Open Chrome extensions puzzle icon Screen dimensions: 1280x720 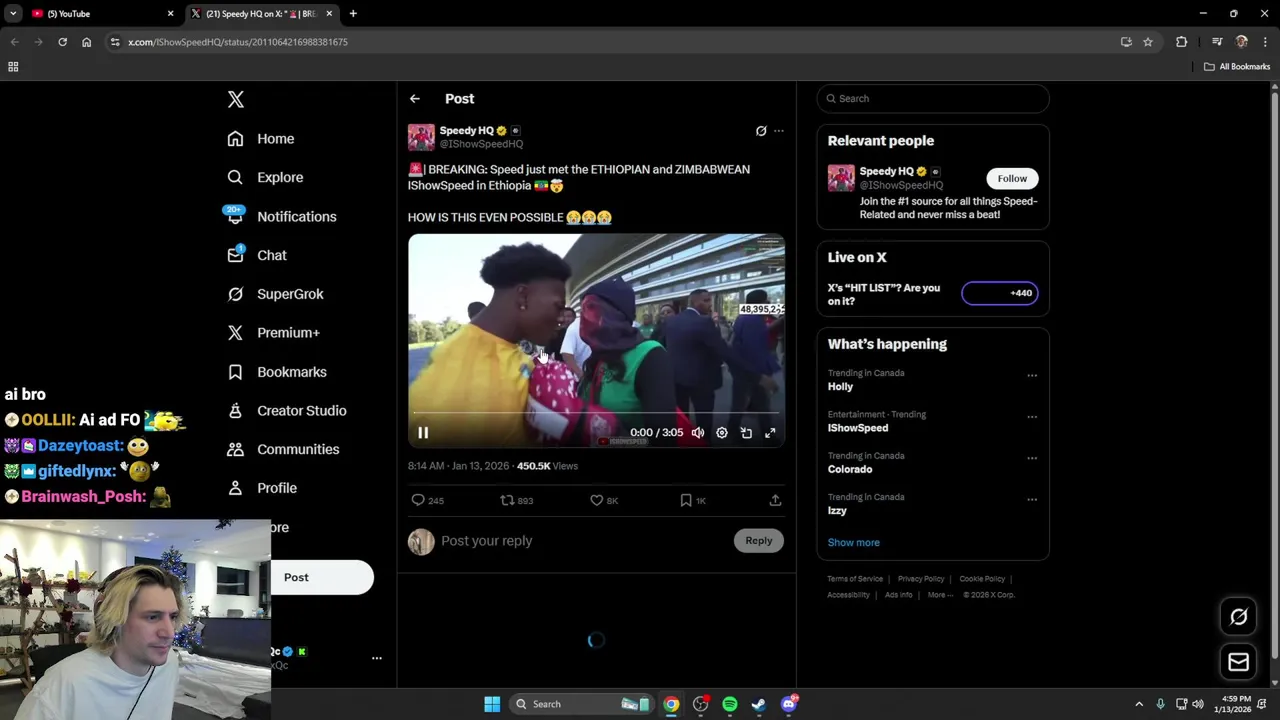(x=1182, y=42)
